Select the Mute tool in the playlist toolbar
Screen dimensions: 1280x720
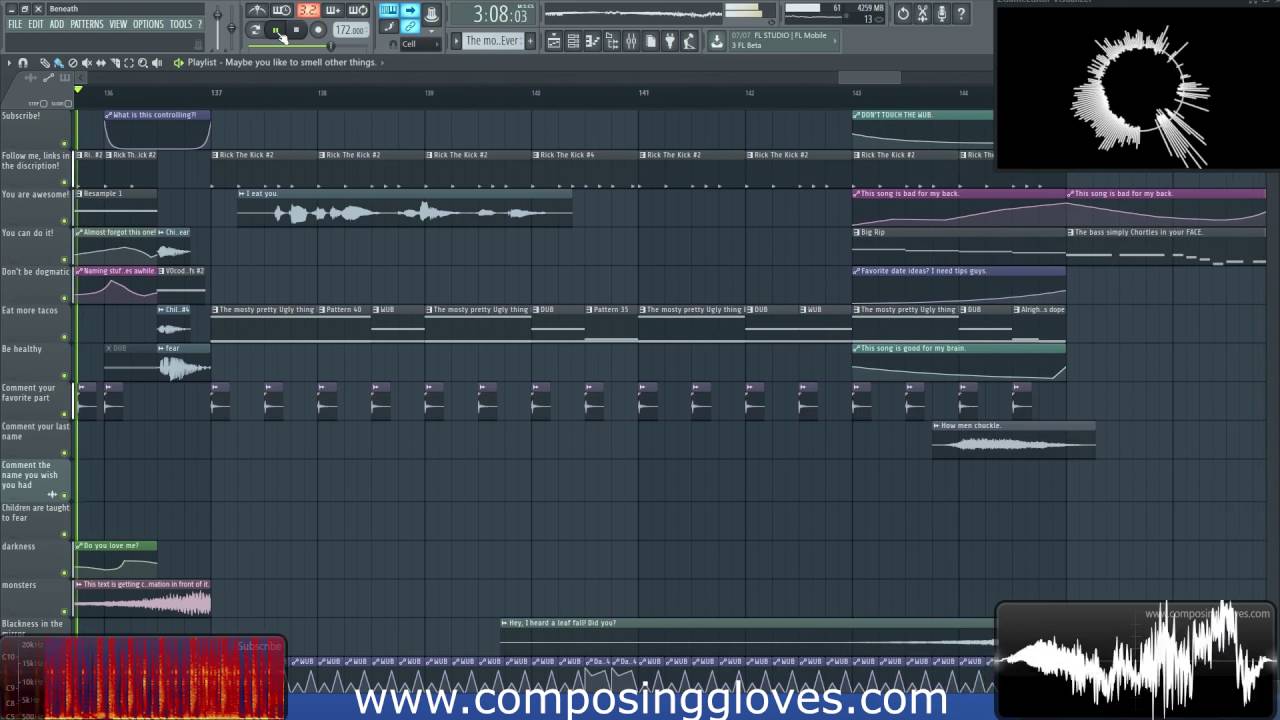87,63
